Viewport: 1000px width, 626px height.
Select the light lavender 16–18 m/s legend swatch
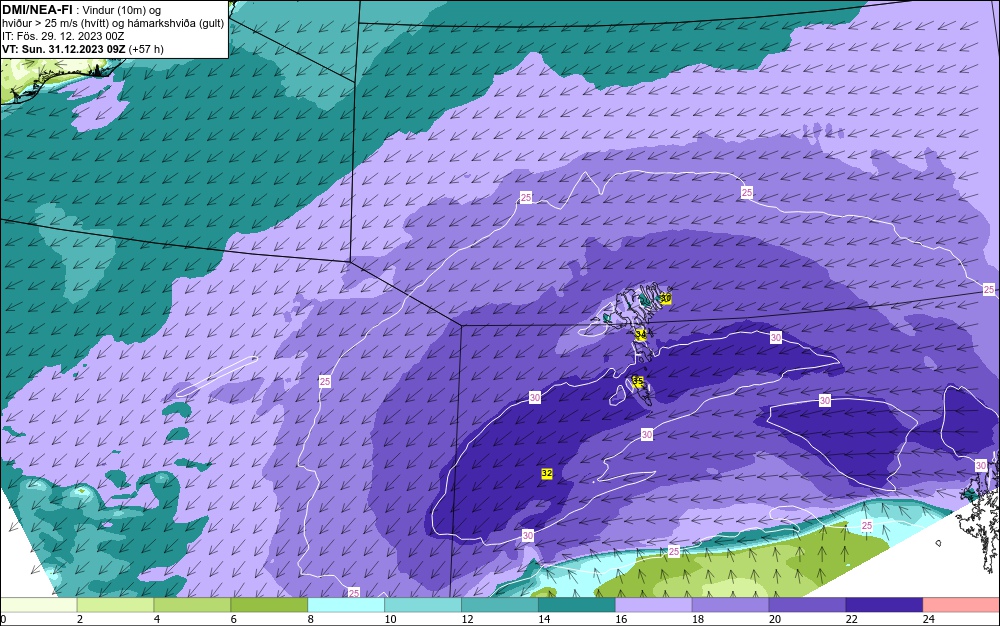click(654, 605)
